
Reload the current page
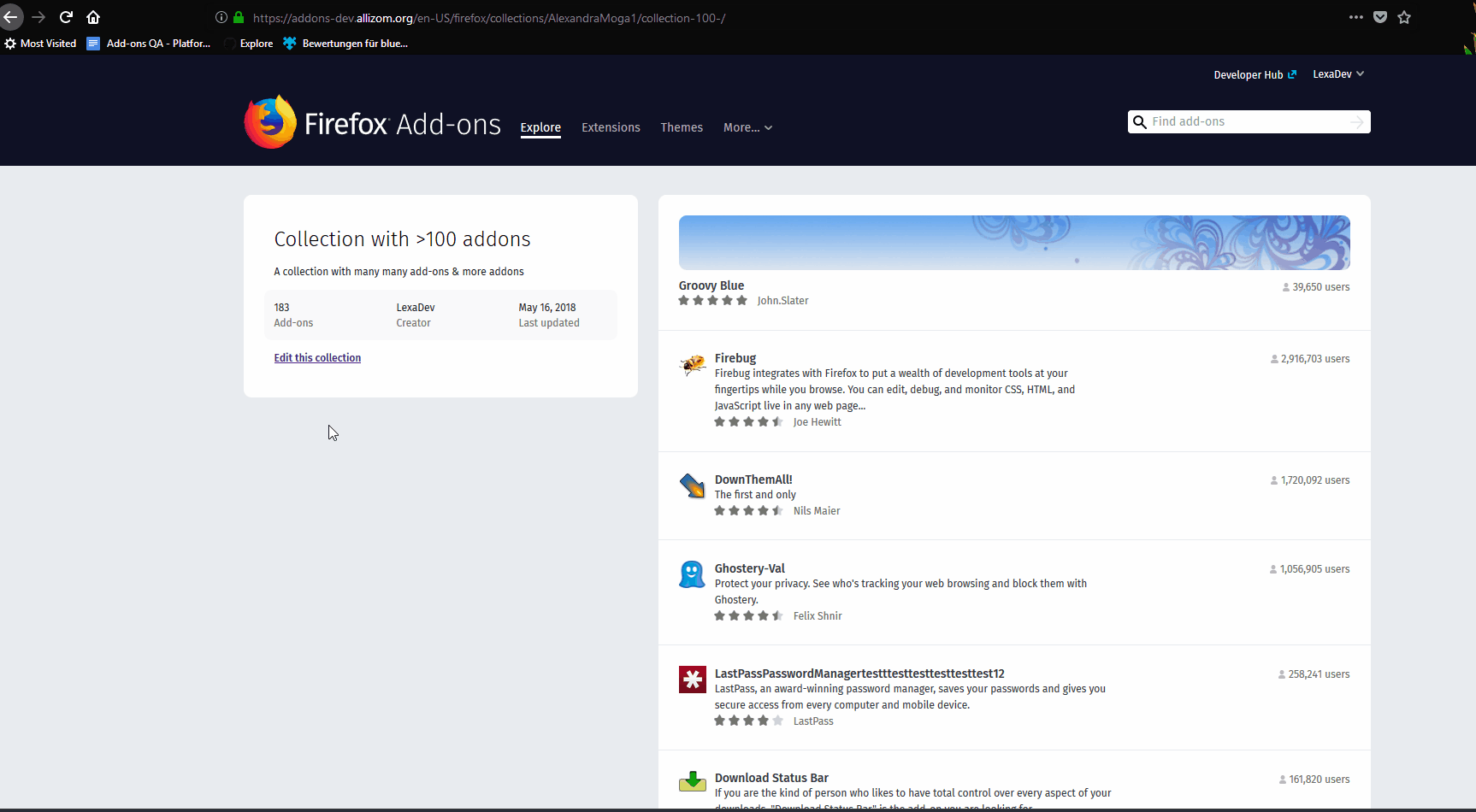tap(66, 17)
